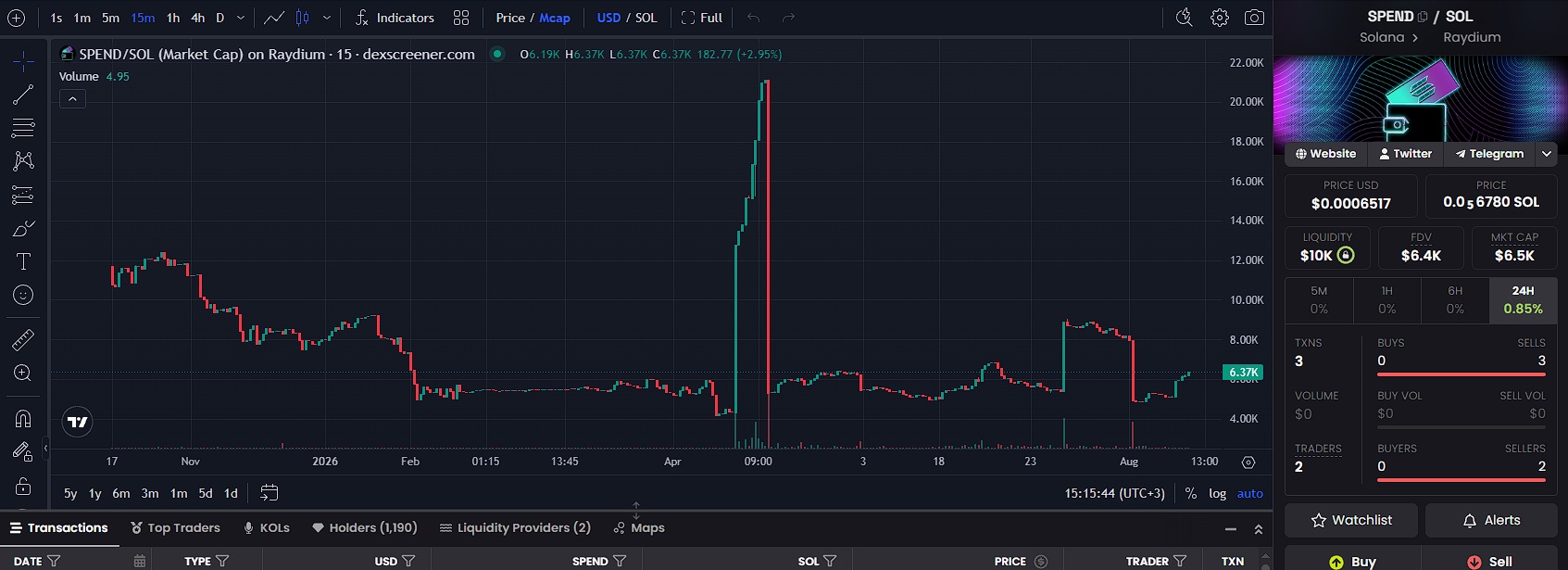Click the undo arrow
1568x570 pixels.
tap(753, 18)
